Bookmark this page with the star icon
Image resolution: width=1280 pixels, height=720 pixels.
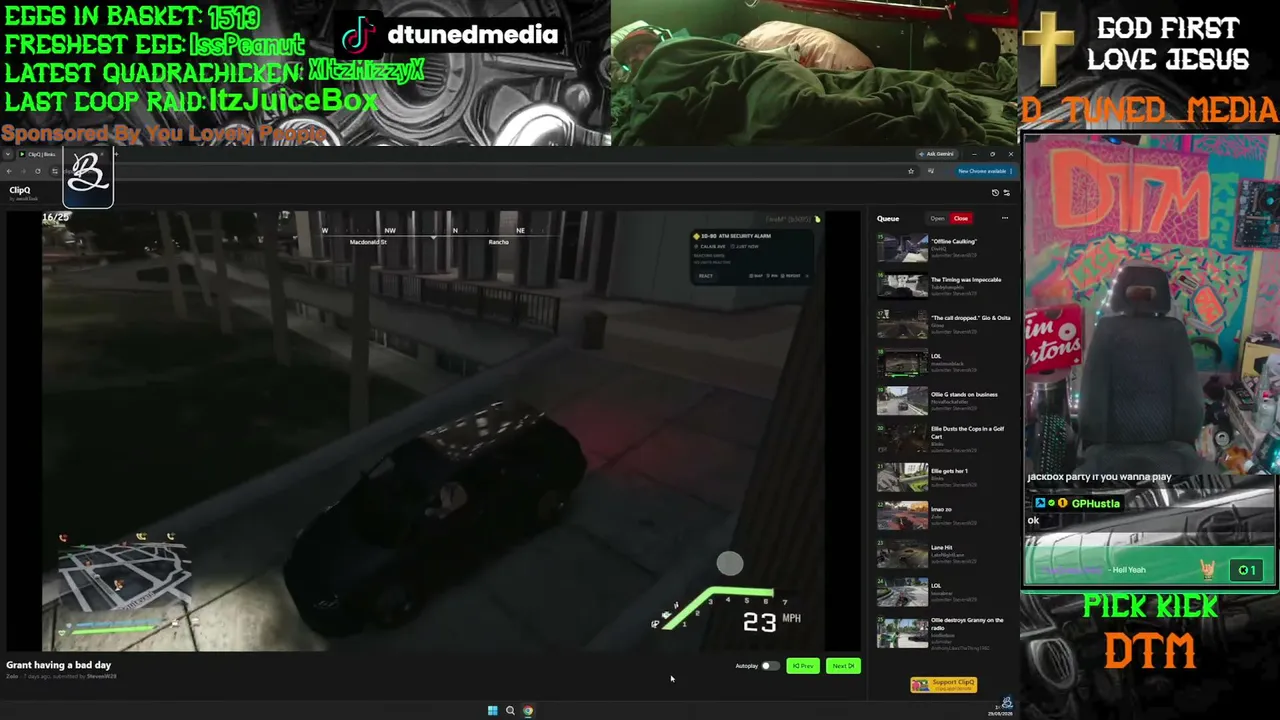tap(910, 171)
